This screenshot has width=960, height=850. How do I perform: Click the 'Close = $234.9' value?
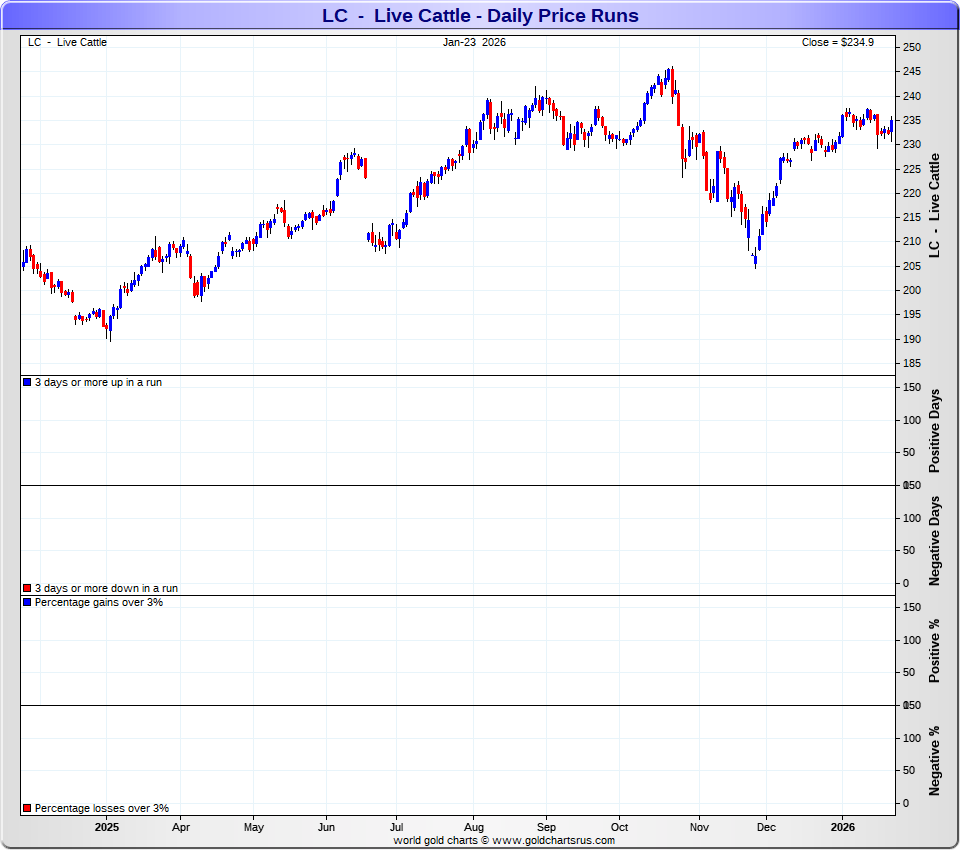coord(838,42)
